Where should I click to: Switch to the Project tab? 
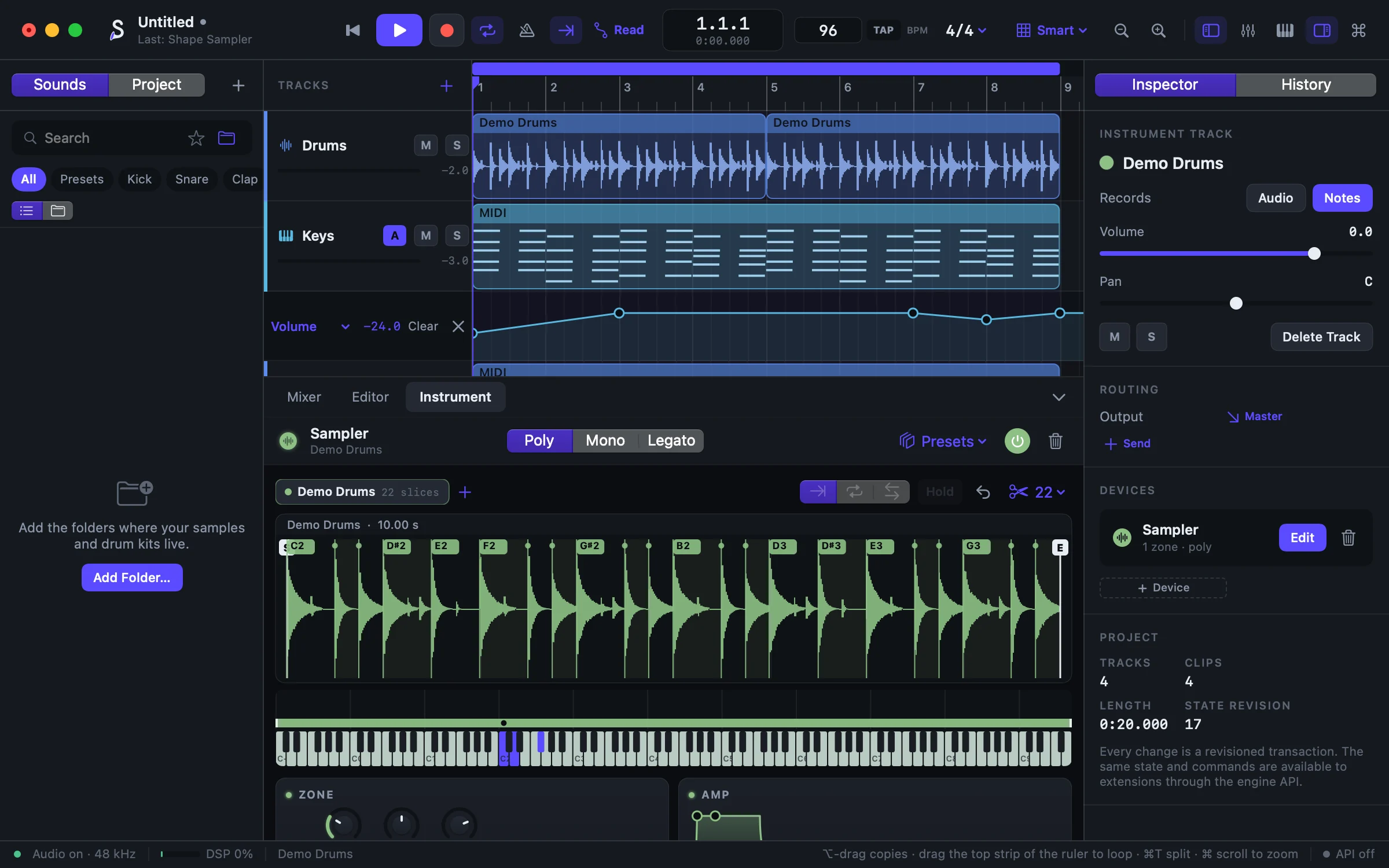pos(156,84)
